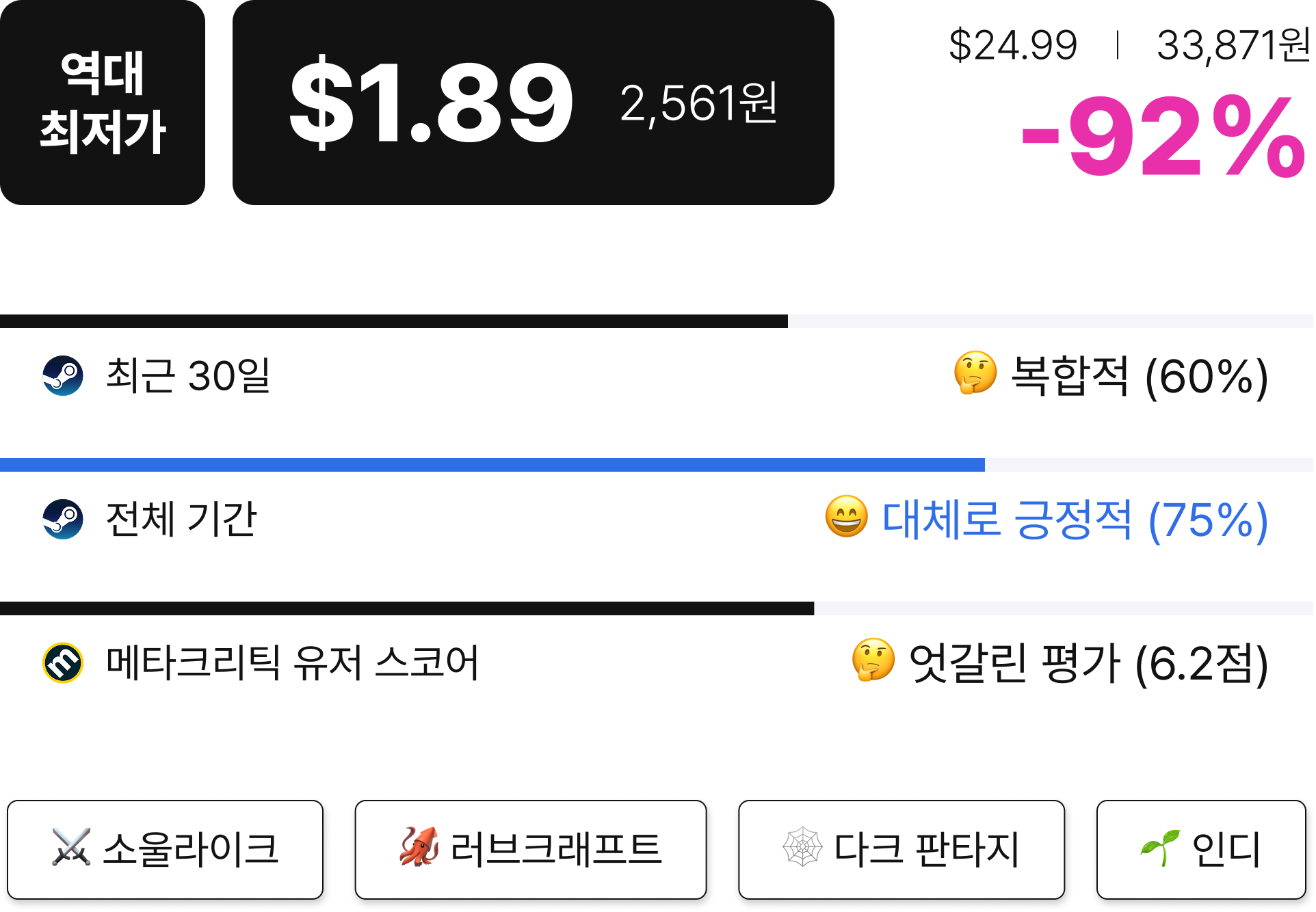This screenshot has height=912, width=1316.
Task: Open the 인디 tag
Action: pos(1201,849)
